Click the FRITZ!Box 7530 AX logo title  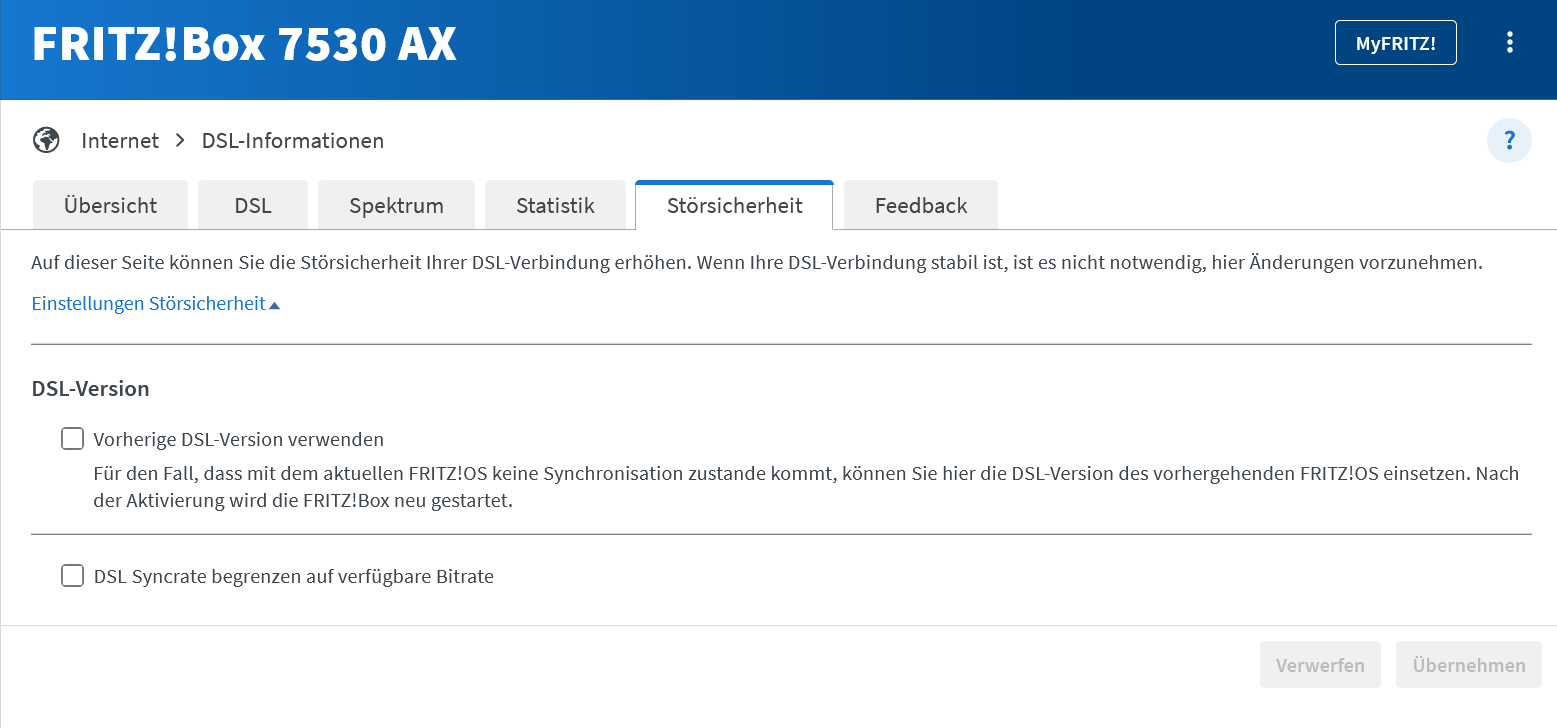coord(244,44)
